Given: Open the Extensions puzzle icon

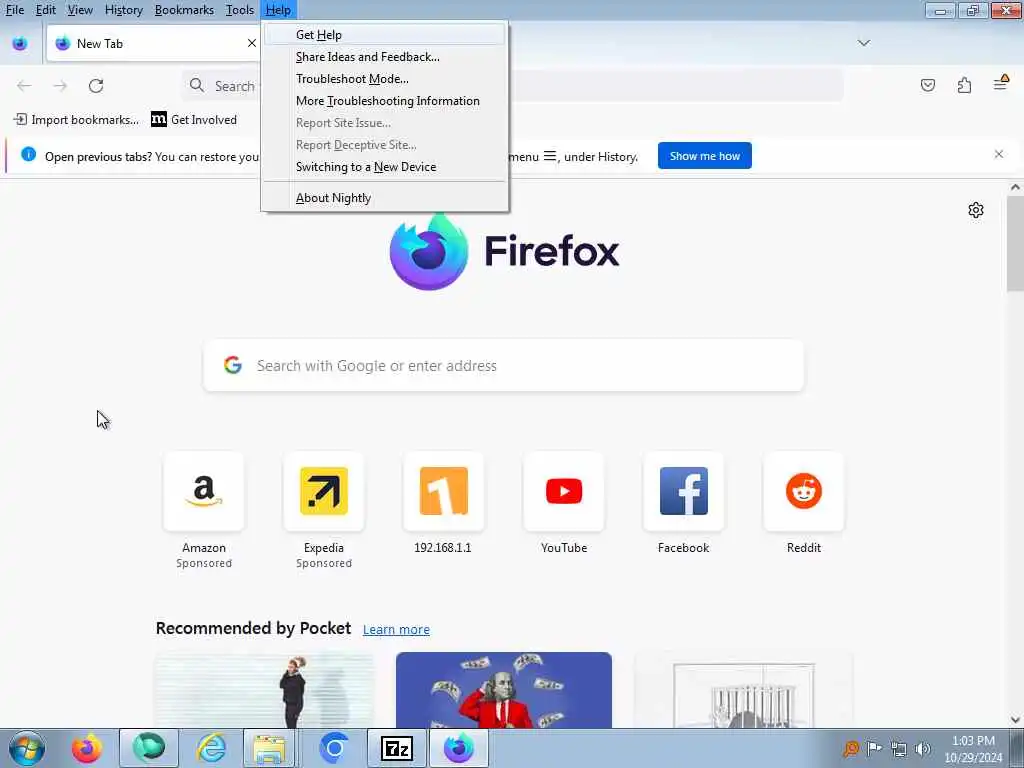Looking at the screenshot, I should pos(965,85).
